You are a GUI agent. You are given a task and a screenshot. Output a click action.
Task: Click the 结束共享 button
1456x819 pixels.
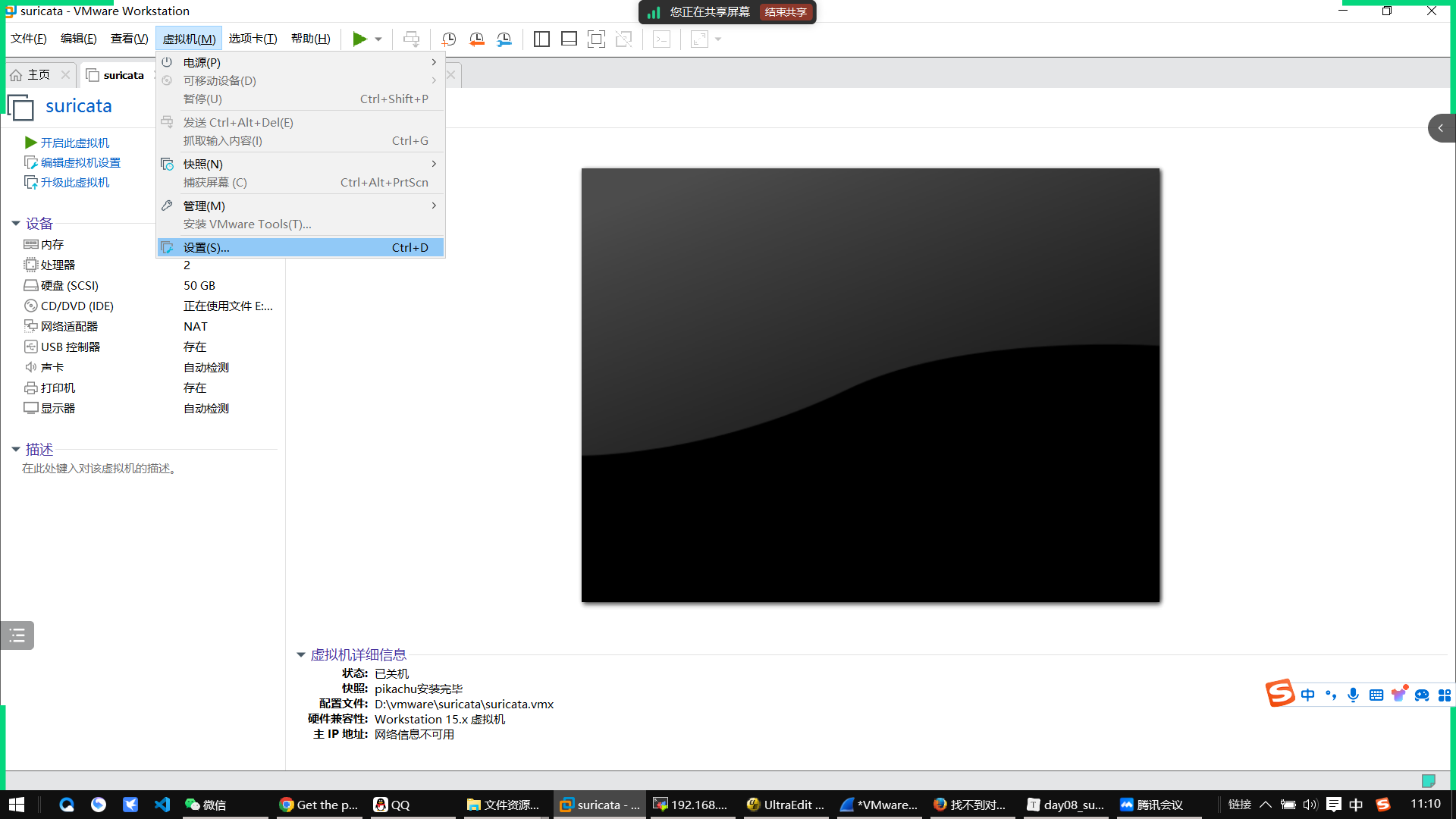[786, 12]
